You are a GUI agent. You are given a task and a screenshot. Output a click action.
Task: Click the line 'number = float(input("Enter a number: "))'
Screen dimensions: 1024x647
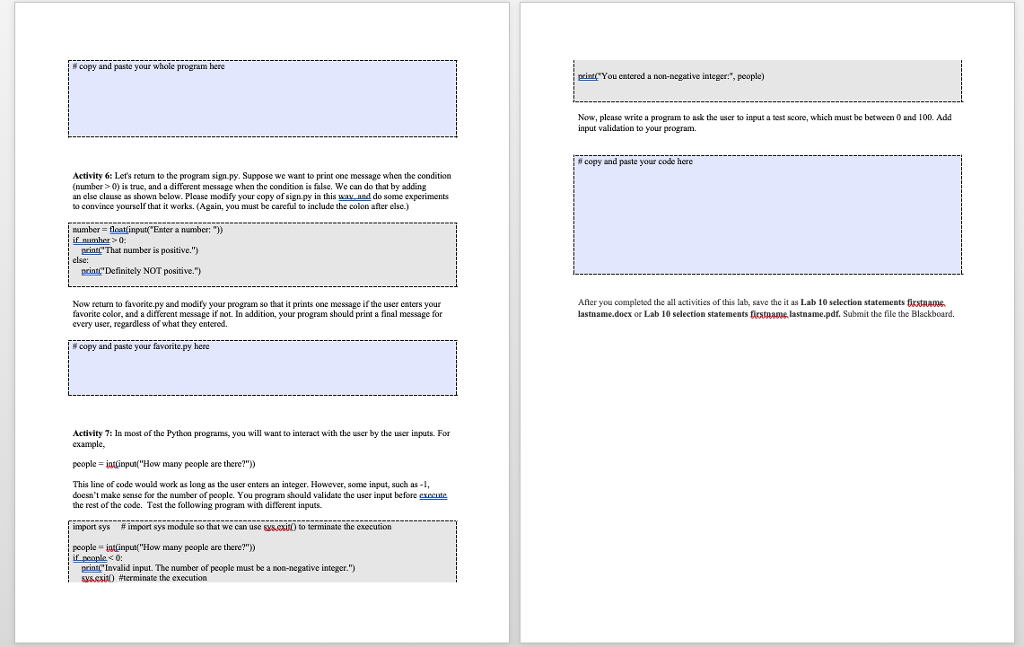click(x=148, y=230)
